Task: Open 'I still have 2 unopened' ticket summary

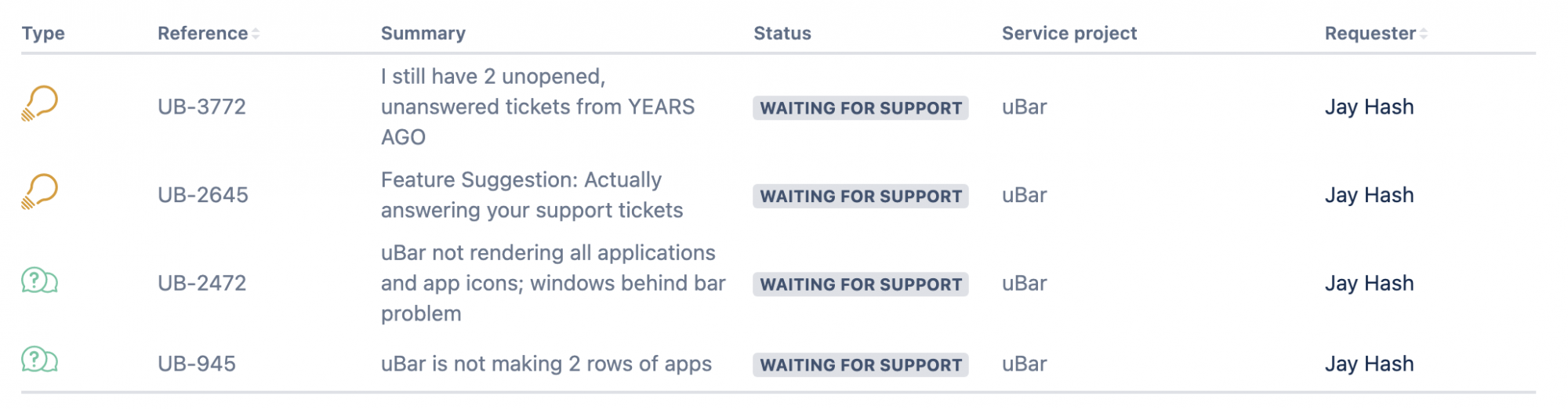Action: [538, 107]
